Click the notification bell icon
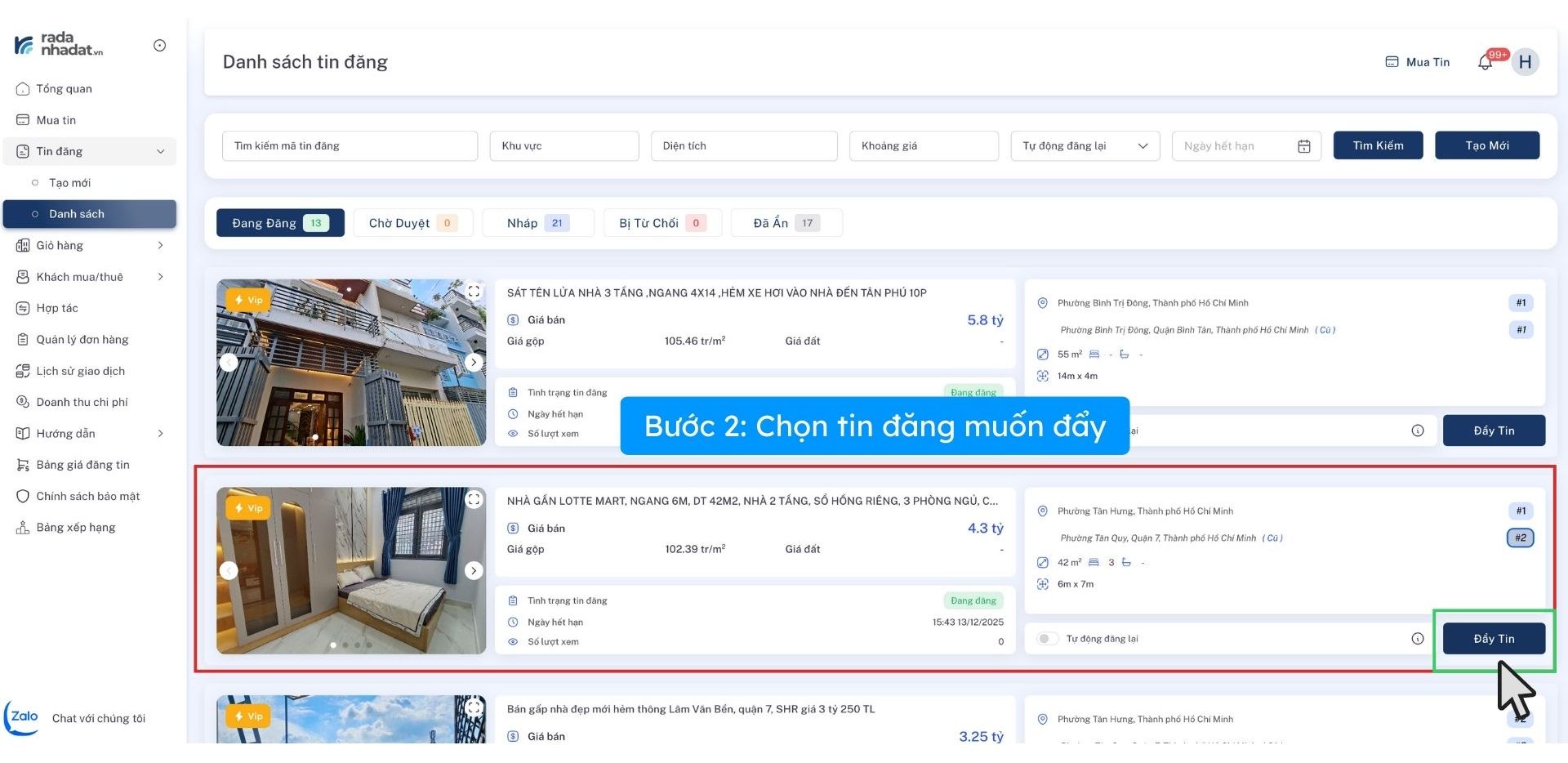This screenshot has width=1568, height=763. point(1485,63)
